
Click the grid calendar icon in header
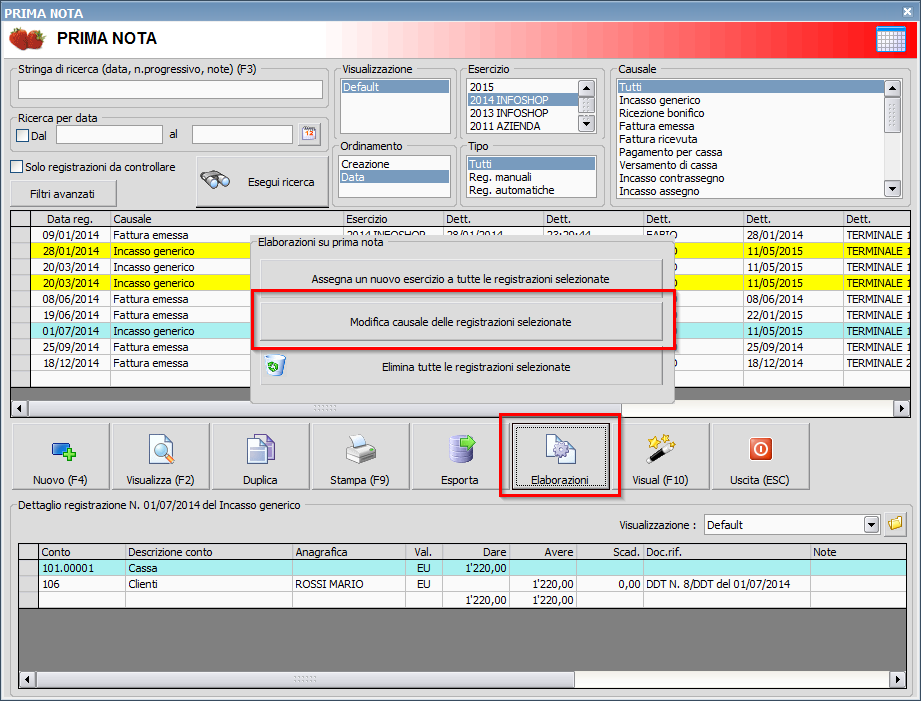[x=890, y=39]
